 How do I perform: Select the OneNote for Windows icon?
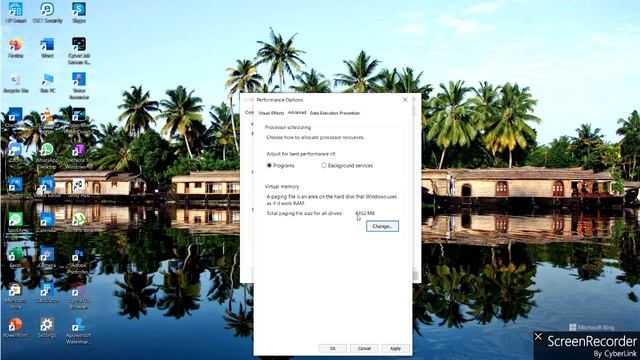pos(78,156)
